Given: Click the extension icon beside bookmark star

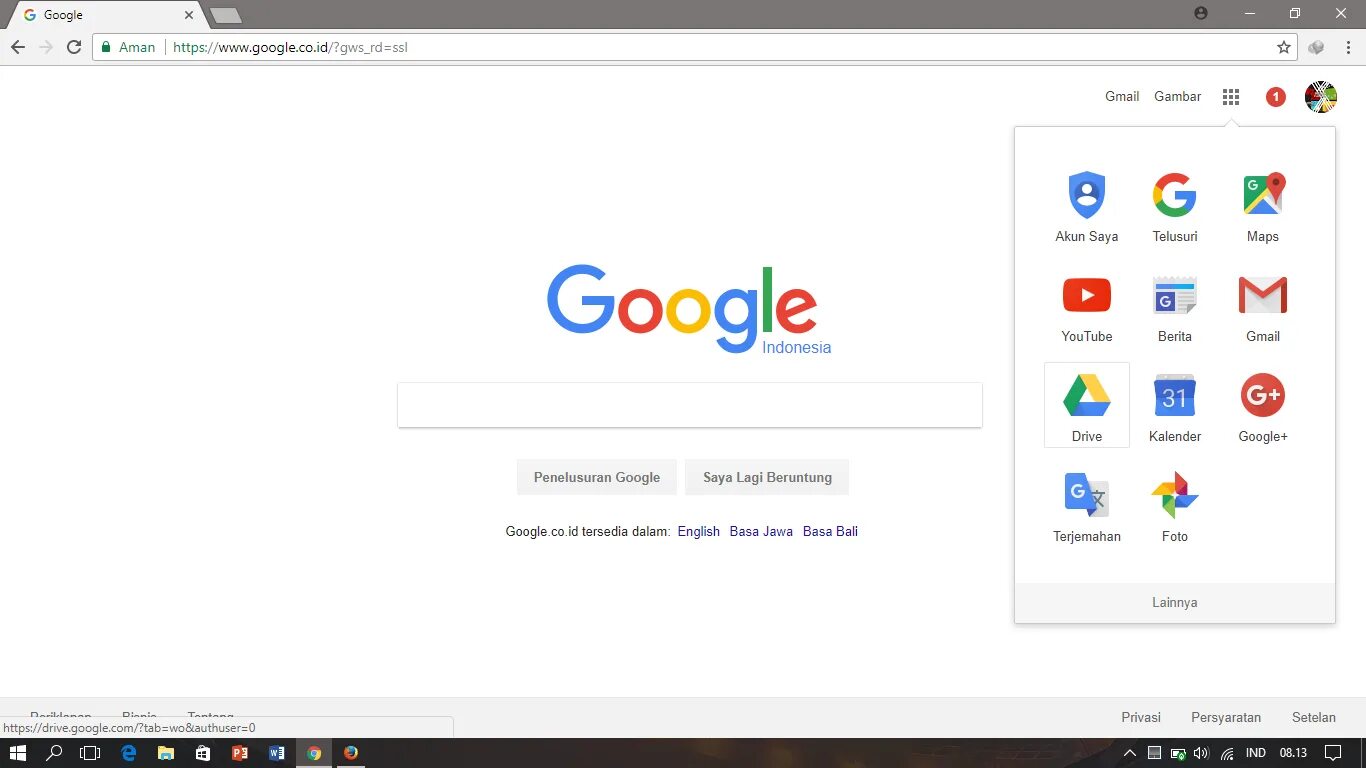Looking at the screenshot, I should [x=1316, y=47].
